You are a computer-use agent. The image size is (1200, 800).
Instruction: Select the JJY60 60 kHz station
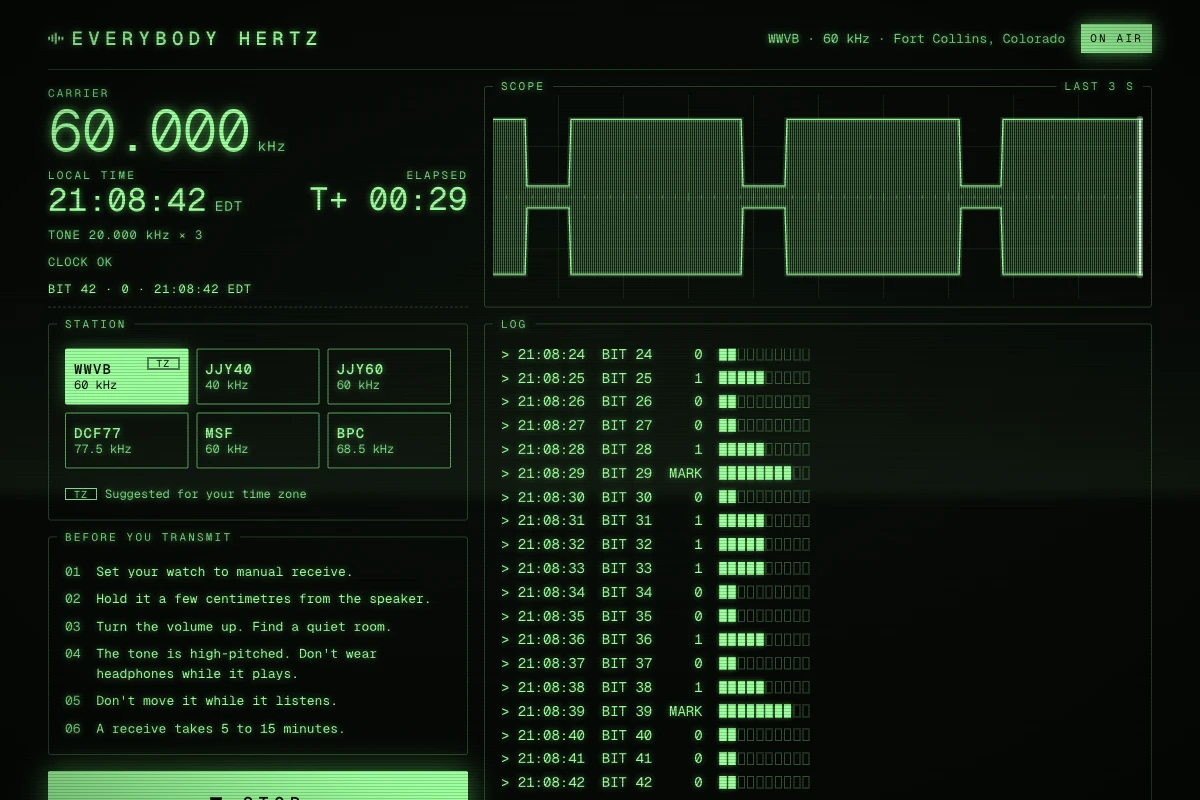(x=389, y=377)
